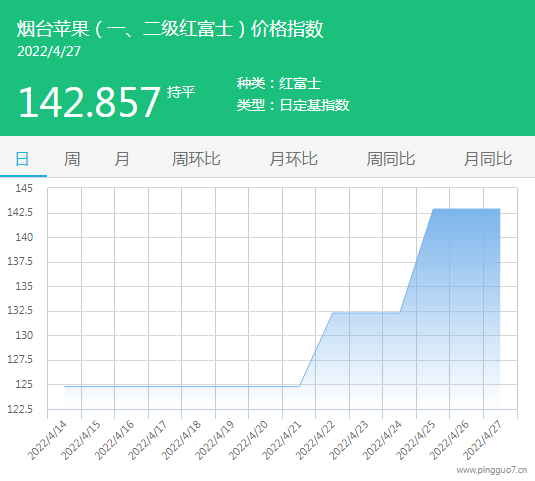Click the 持平 status label
Viewport: 535px width, 481px height.
181,92
